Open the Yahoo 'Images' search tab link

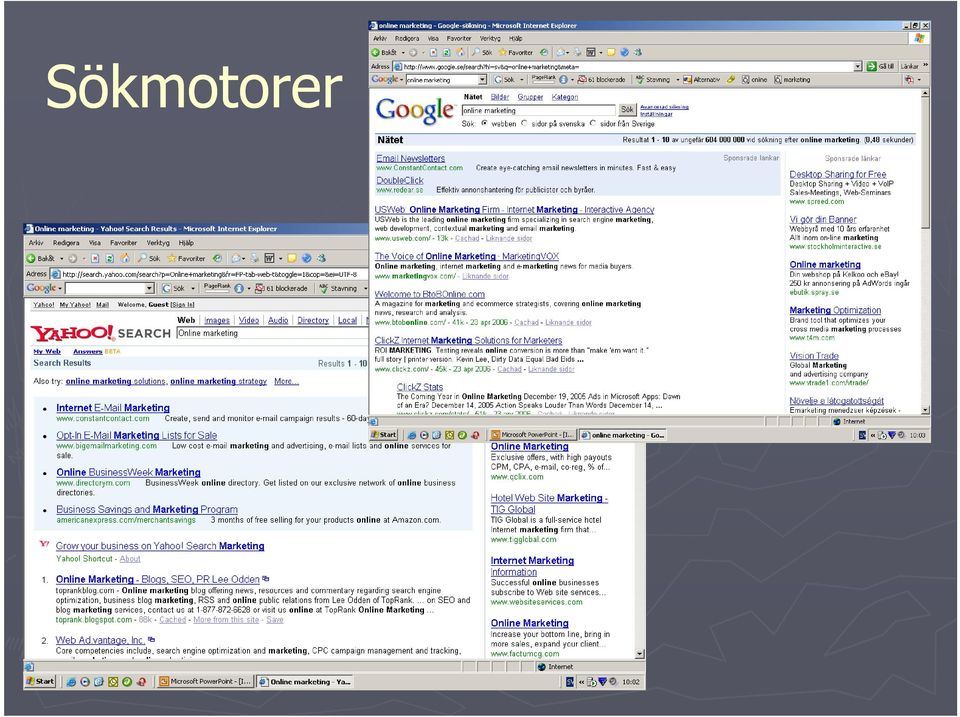[217, 320]
